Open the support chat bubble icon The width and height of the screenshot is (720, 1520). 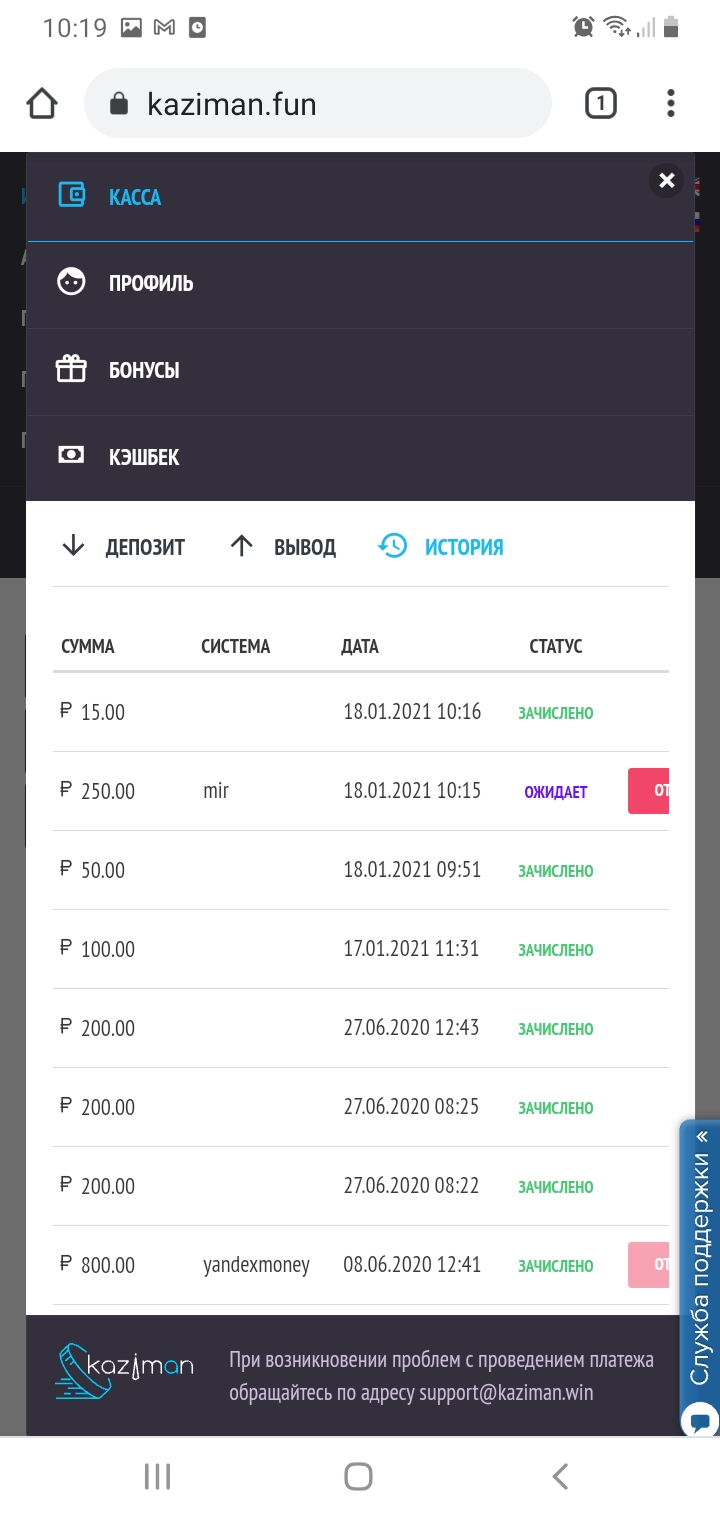tap(700, 1421)
